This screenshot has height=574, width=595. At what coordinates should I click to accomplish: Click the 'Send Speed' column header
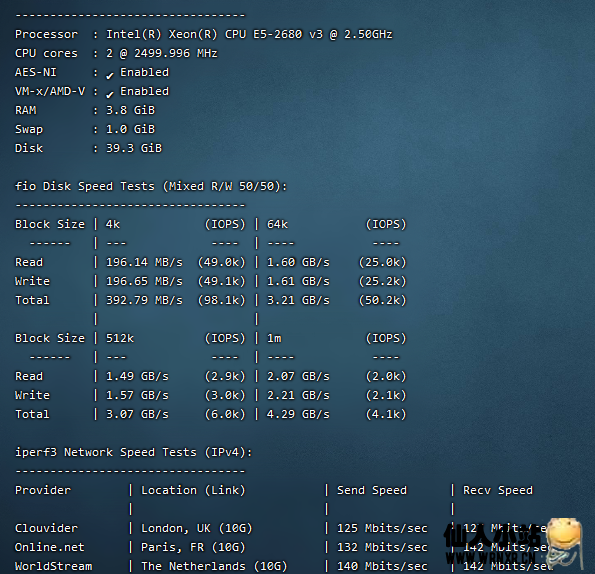tap(372, 490)
